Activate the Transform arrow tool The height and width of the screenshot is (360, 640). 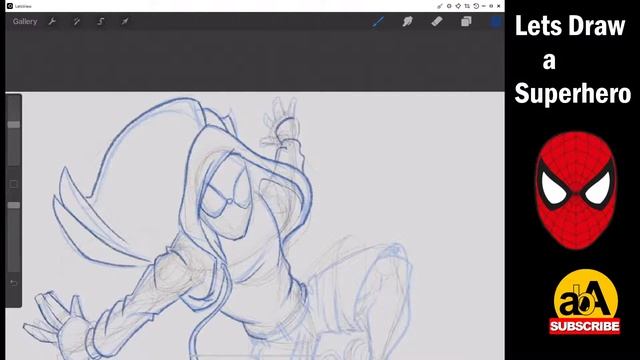pyautogui.click(x=124, y=21)
